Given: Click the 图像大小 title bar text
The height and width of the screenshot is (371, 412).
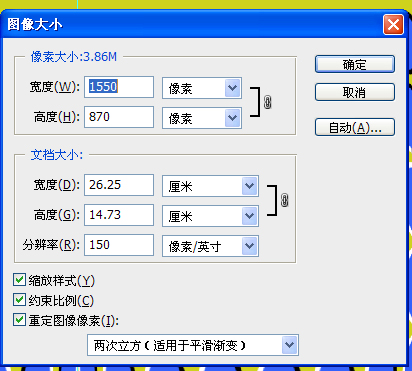Looking at the screenshot, I should pos(35,25).
